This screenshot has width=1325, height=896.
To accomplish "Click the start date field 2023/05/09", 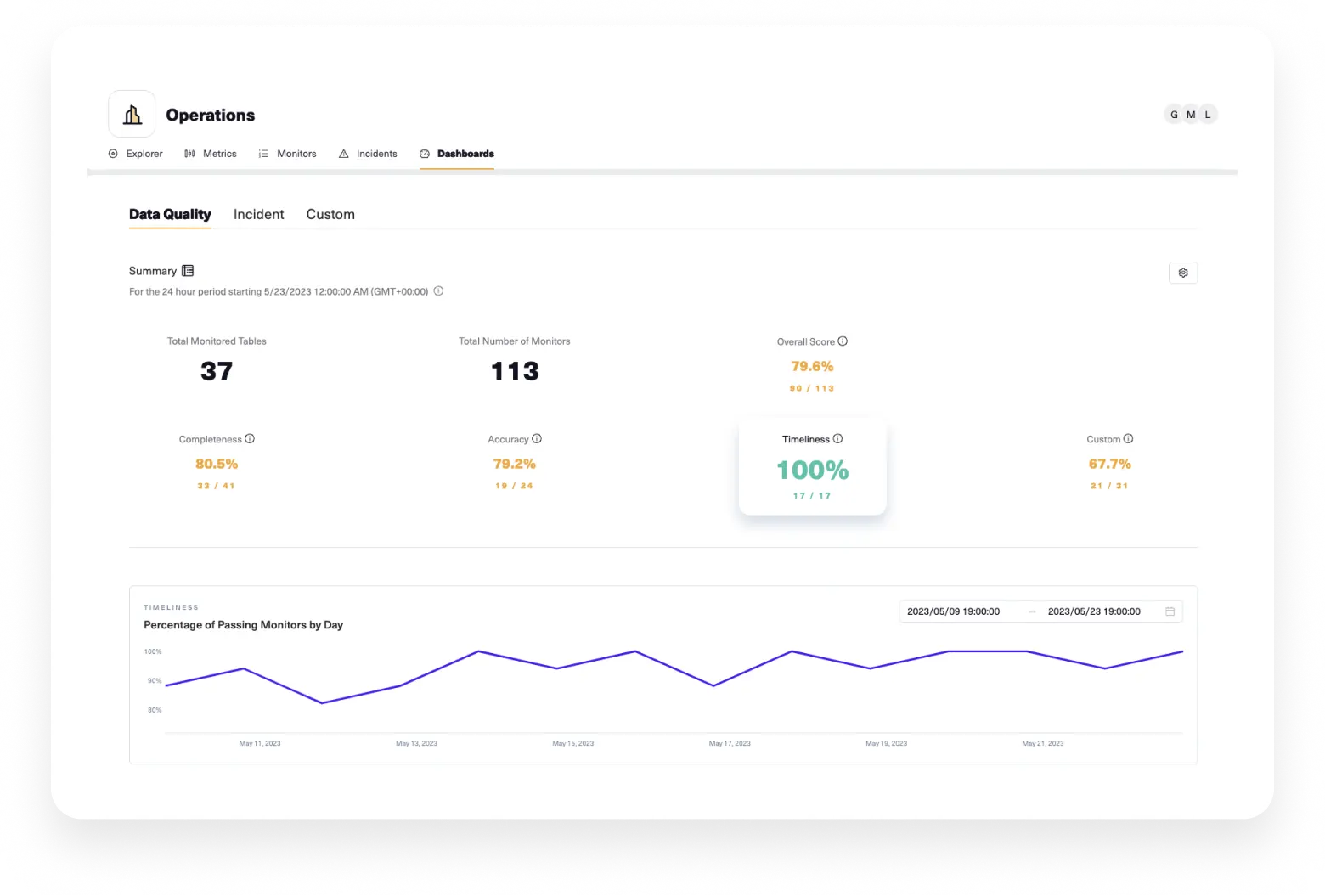I will [x=953, y=611].
